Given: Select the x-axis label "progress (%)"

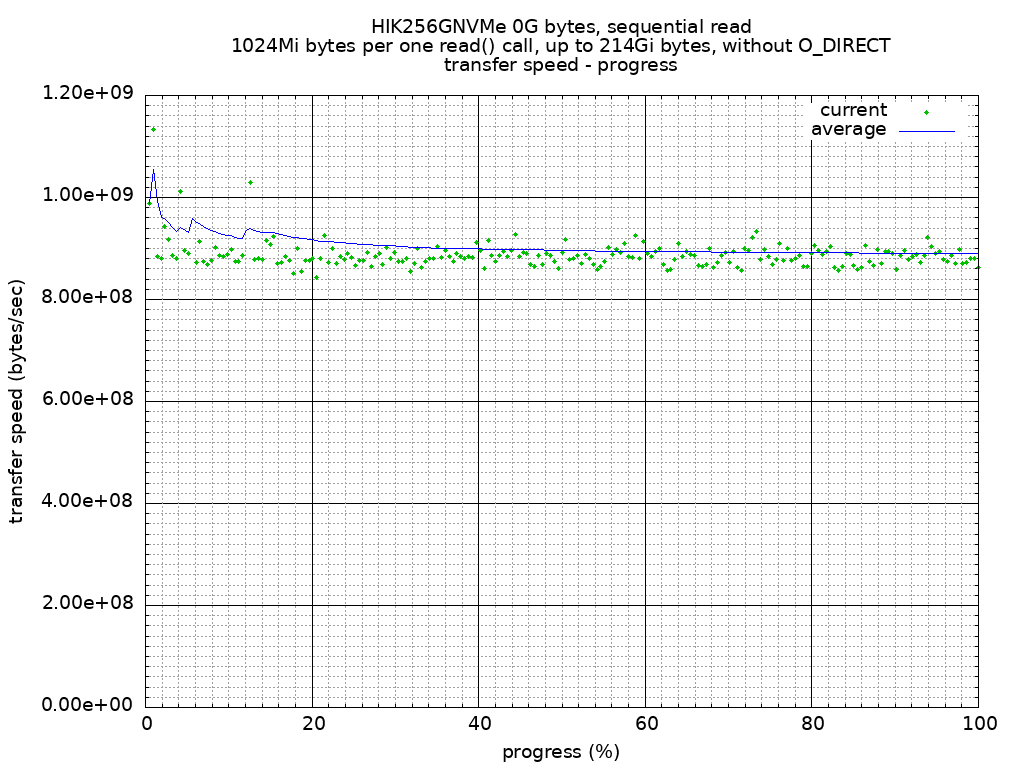Looking at the screenshot, I should click(x=561, y=751).
